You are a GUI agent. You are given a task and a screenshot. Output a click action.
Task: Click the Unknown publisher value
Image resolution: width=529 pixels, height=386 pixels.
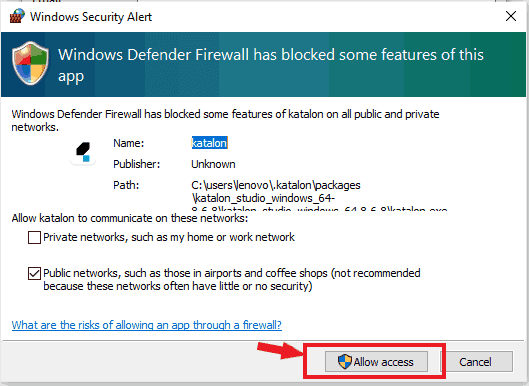point(213,164)
